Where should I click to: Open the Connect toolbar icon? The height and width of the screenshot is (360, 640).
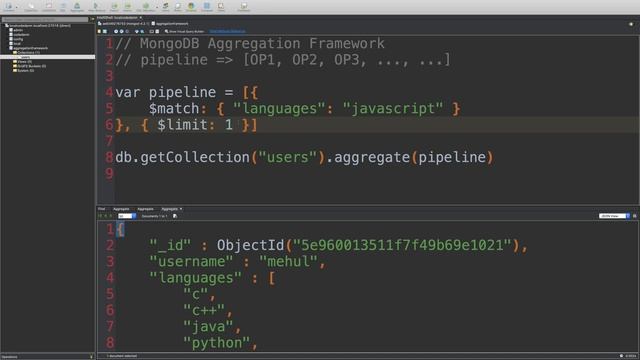[x=9, y=6]
